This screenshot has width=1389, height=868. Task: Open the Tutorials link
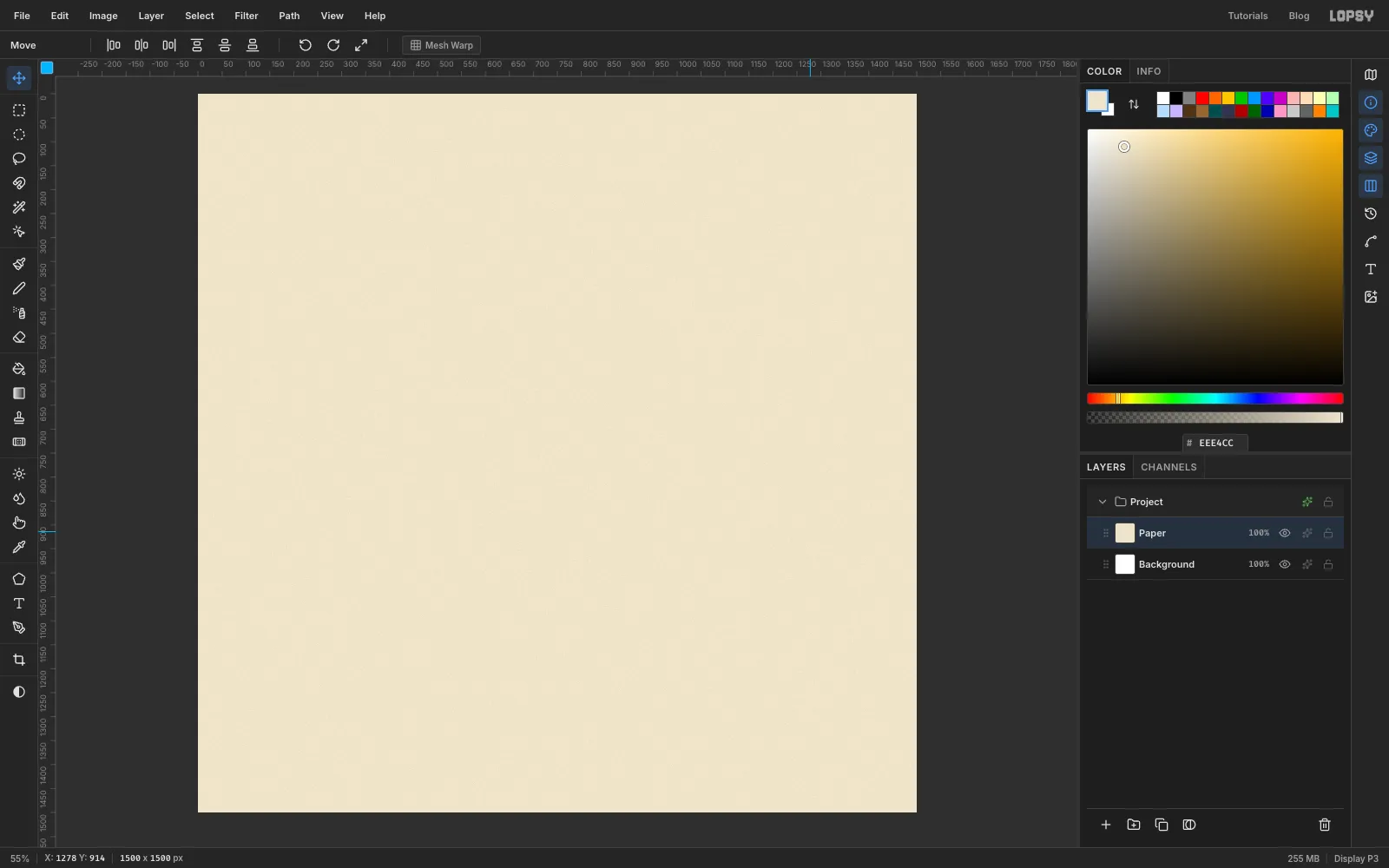point(1247,16)
